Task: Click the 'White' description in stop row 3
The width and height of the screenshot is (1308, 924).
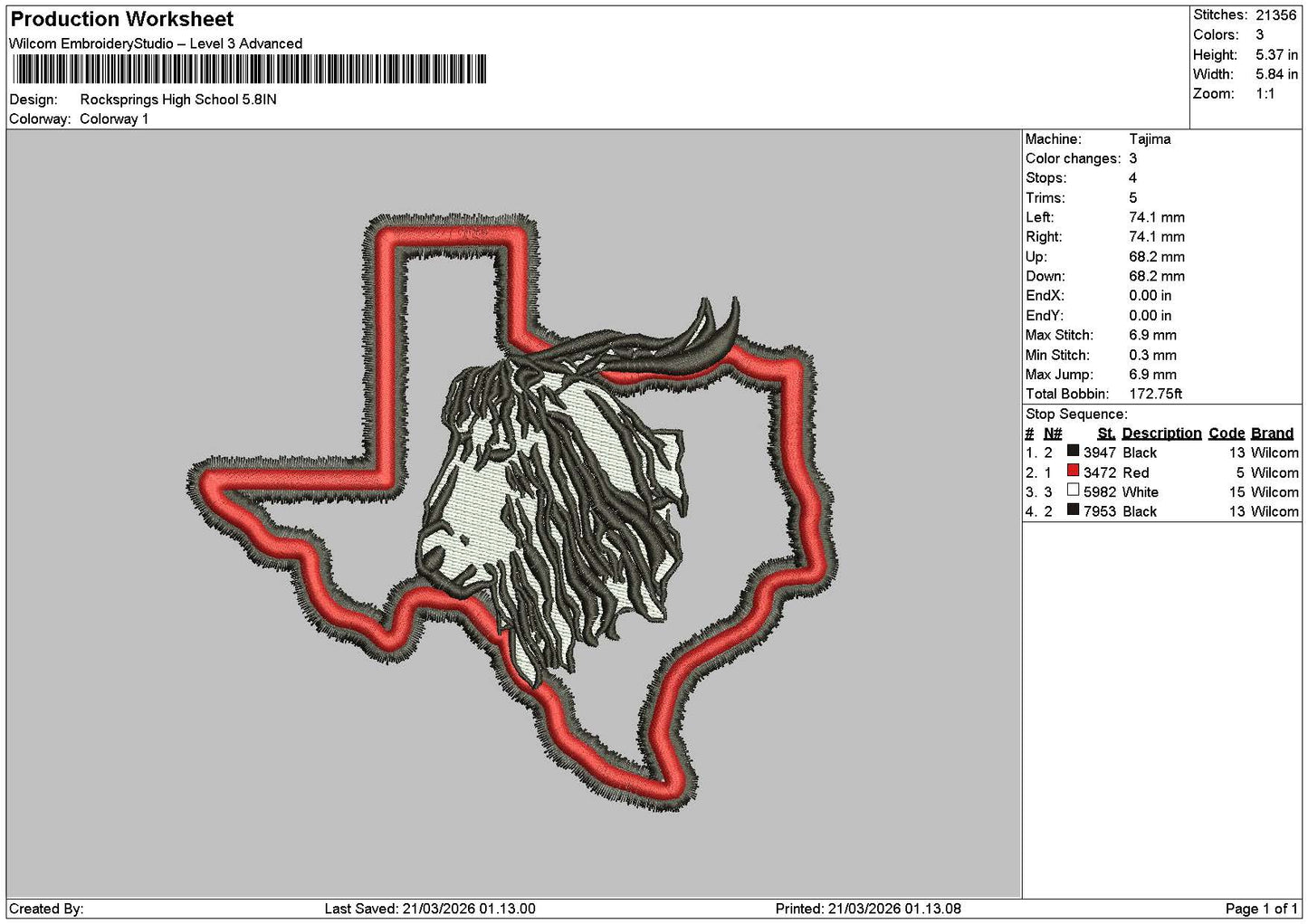Action: (1140, 492)
